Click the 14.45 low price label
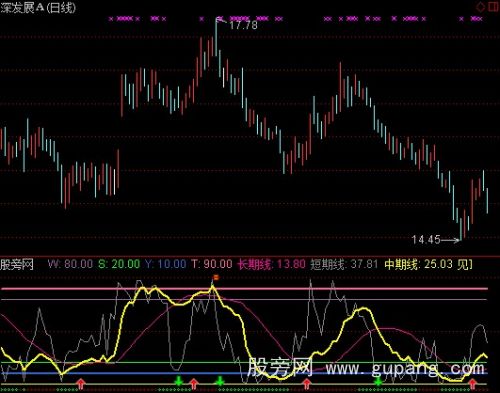This screenshot has height=393, width=500. 426,239
